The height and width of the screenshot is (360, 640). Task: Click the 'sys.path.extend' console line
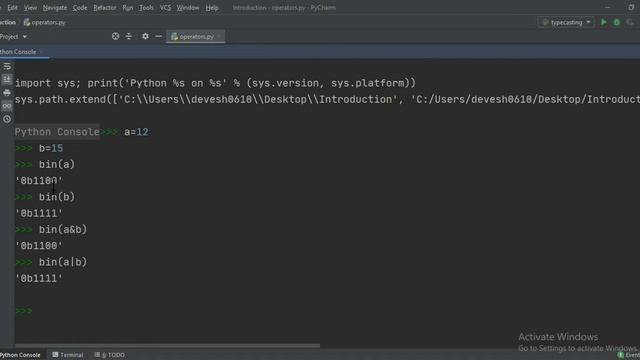(327, 100)
